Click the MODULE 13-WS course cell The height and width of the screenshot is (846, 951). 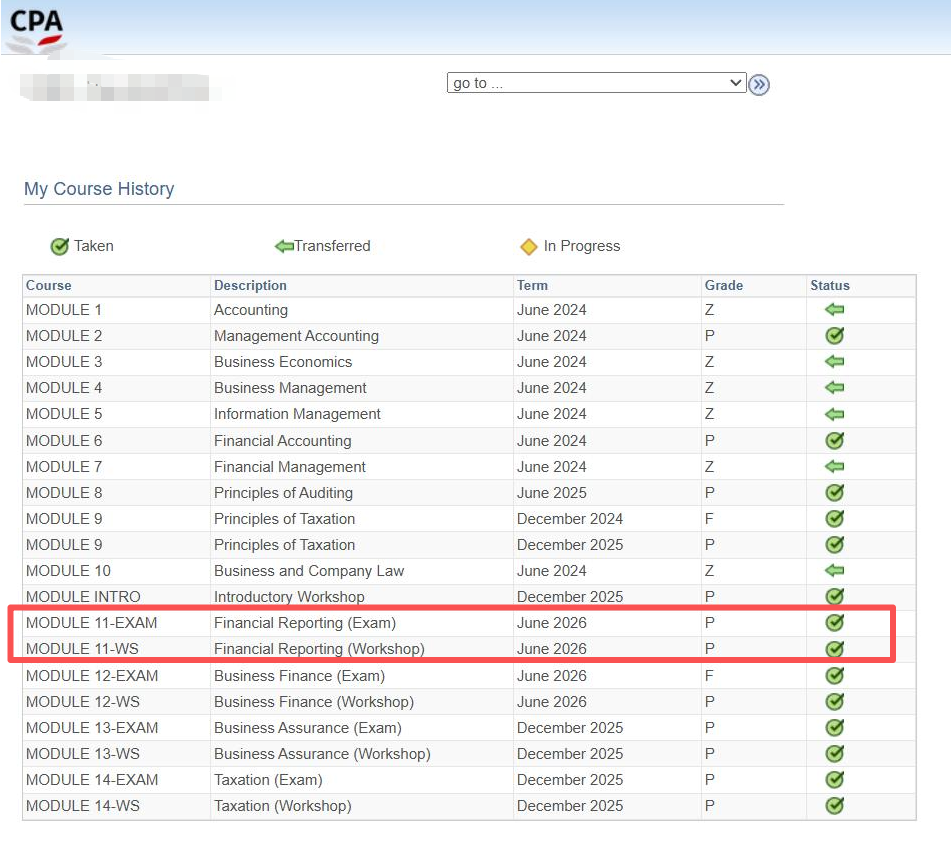tap(117, 754)
